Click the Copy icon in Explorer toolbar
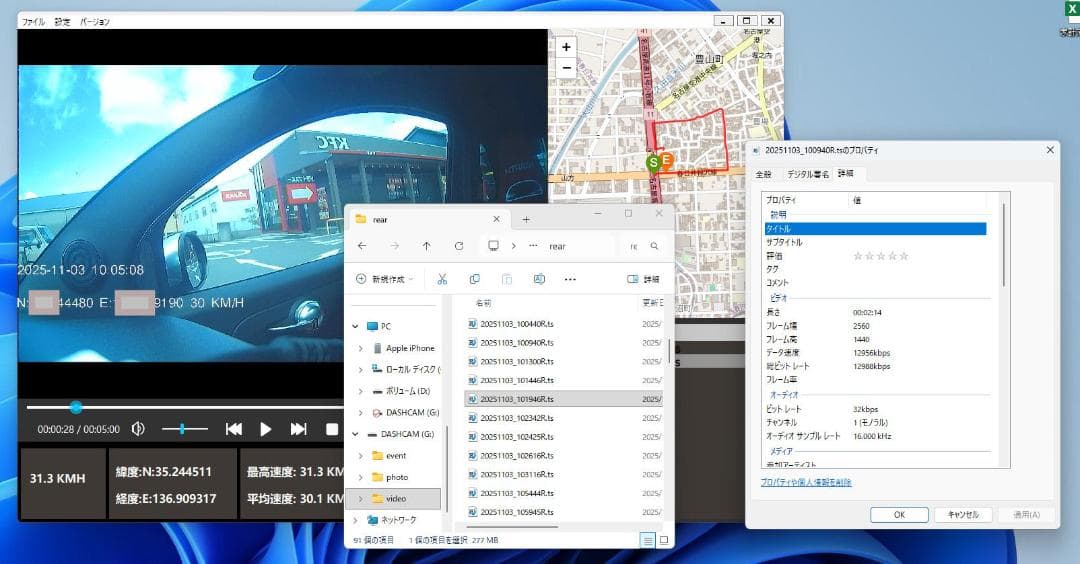Screen dimensions: 1080x564 point(475,279)
